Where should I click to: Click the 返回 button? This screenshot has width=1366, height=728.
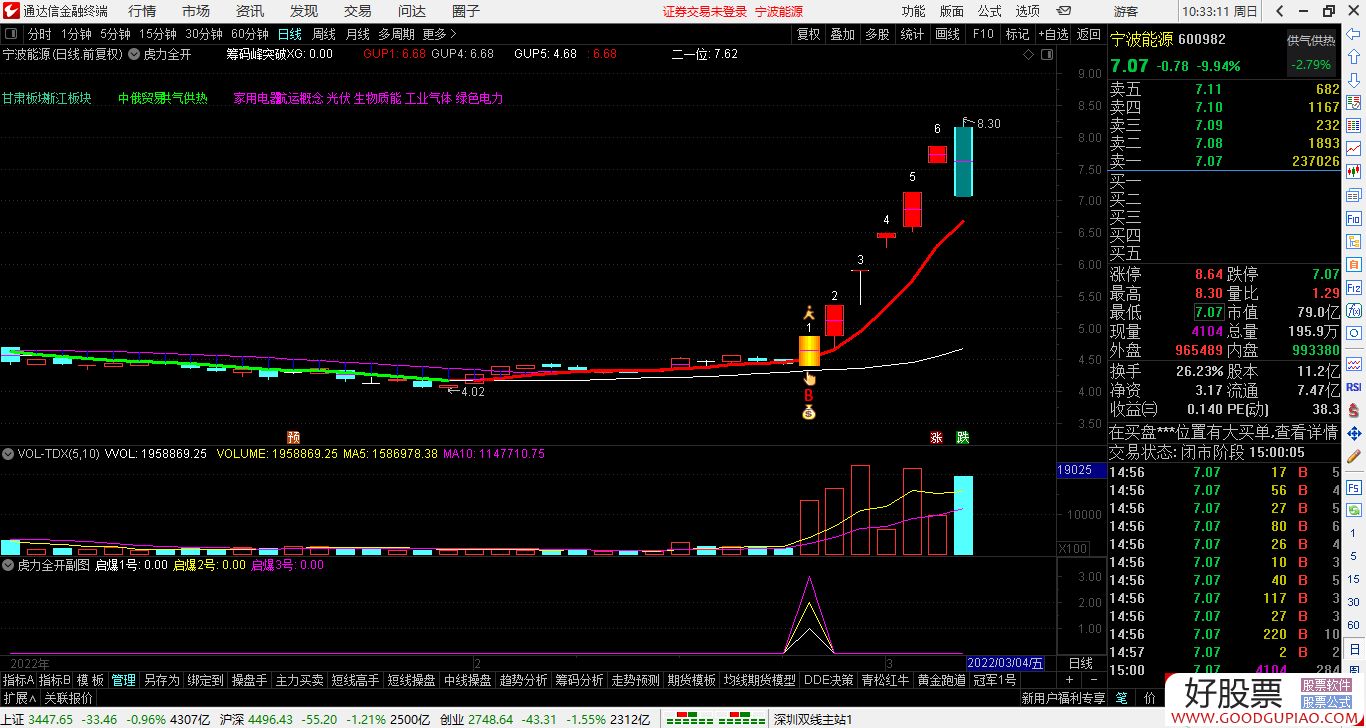pos(1088,34)
